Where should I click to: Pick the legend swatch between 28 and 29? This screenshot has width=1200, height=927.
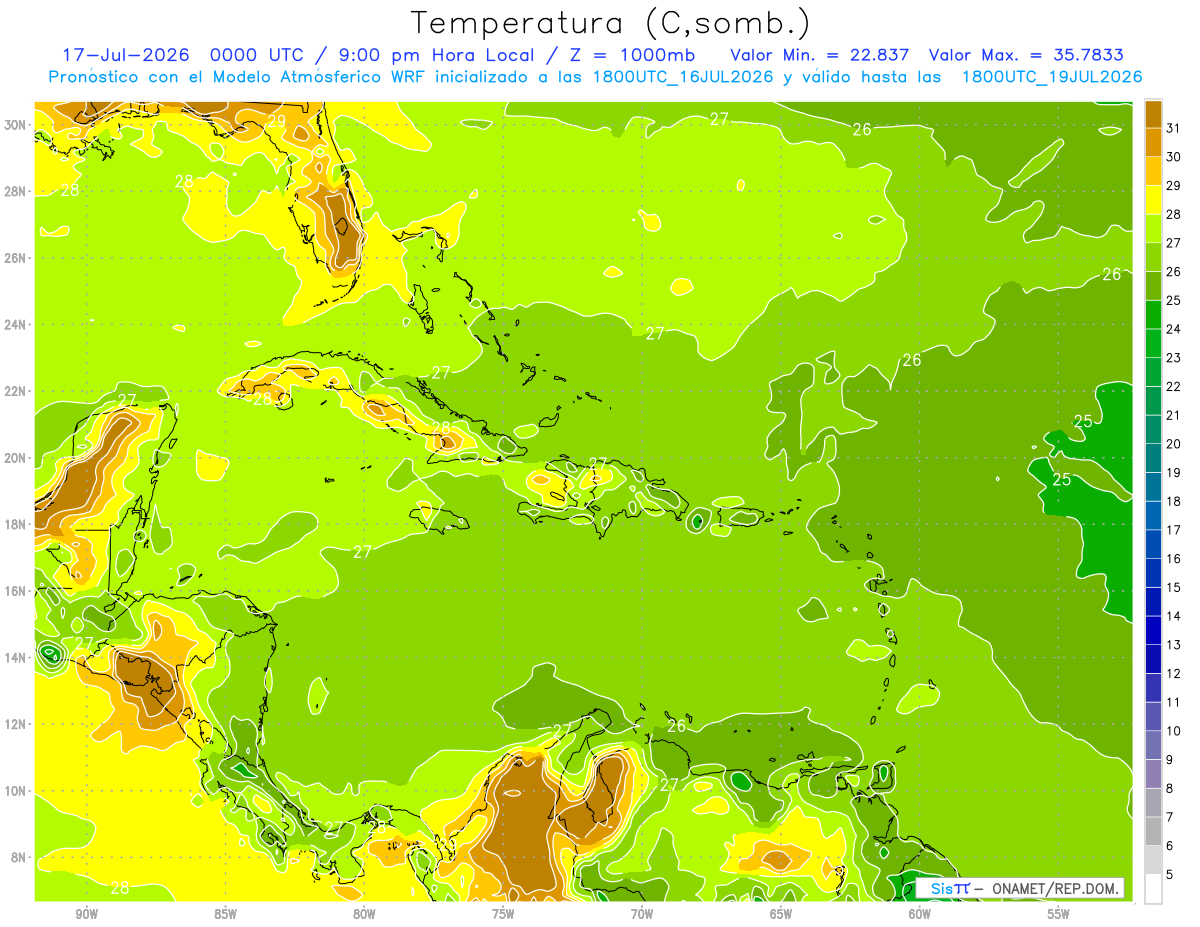pyautogui.click(x=1153, y=200)
